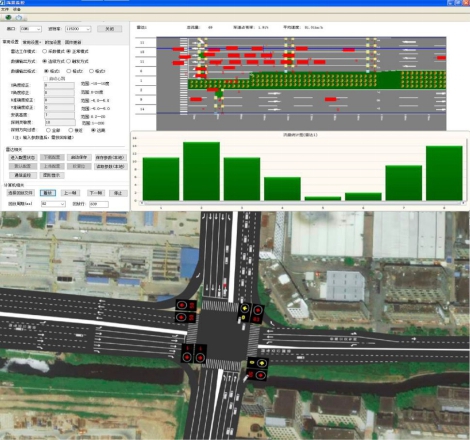Click the communication monitor button in third row

pyautogui.click(x=23, y=175)
